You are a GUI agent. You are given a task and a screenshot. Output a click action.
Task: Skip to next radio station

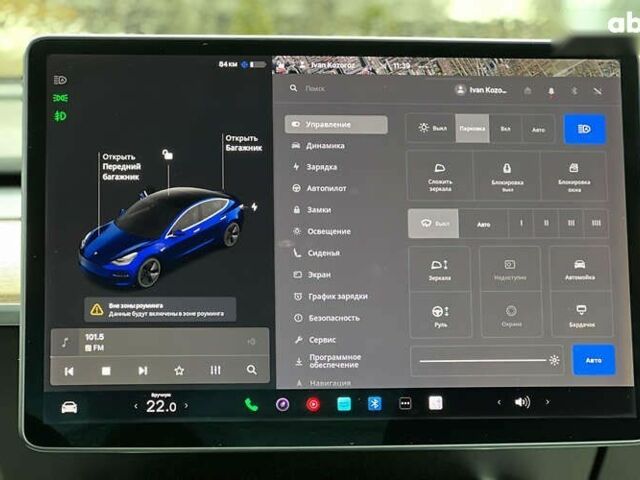(142, 371)
